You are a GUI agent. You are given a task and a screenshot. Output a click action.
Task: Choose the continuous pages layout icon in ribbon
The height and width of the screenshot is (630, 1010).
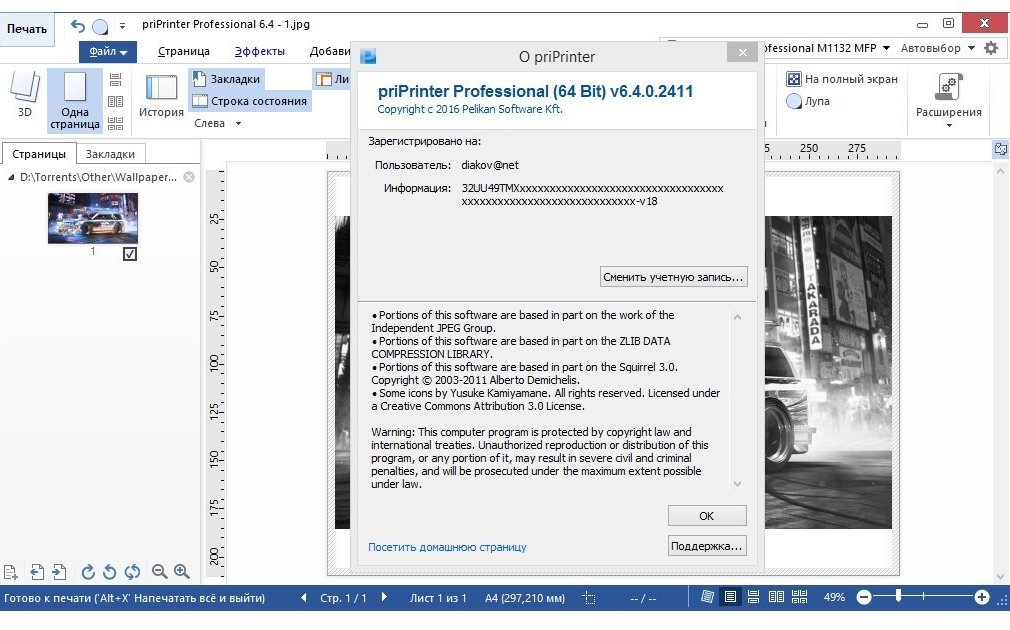[x=115, y=80]
